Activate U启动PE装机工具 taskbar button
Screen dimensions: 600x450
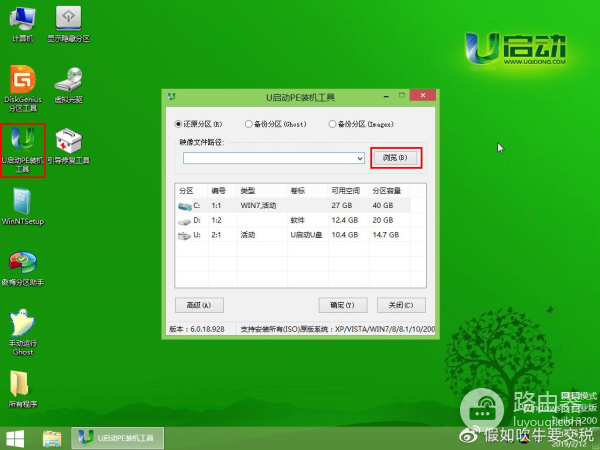[x=117, y=438]
